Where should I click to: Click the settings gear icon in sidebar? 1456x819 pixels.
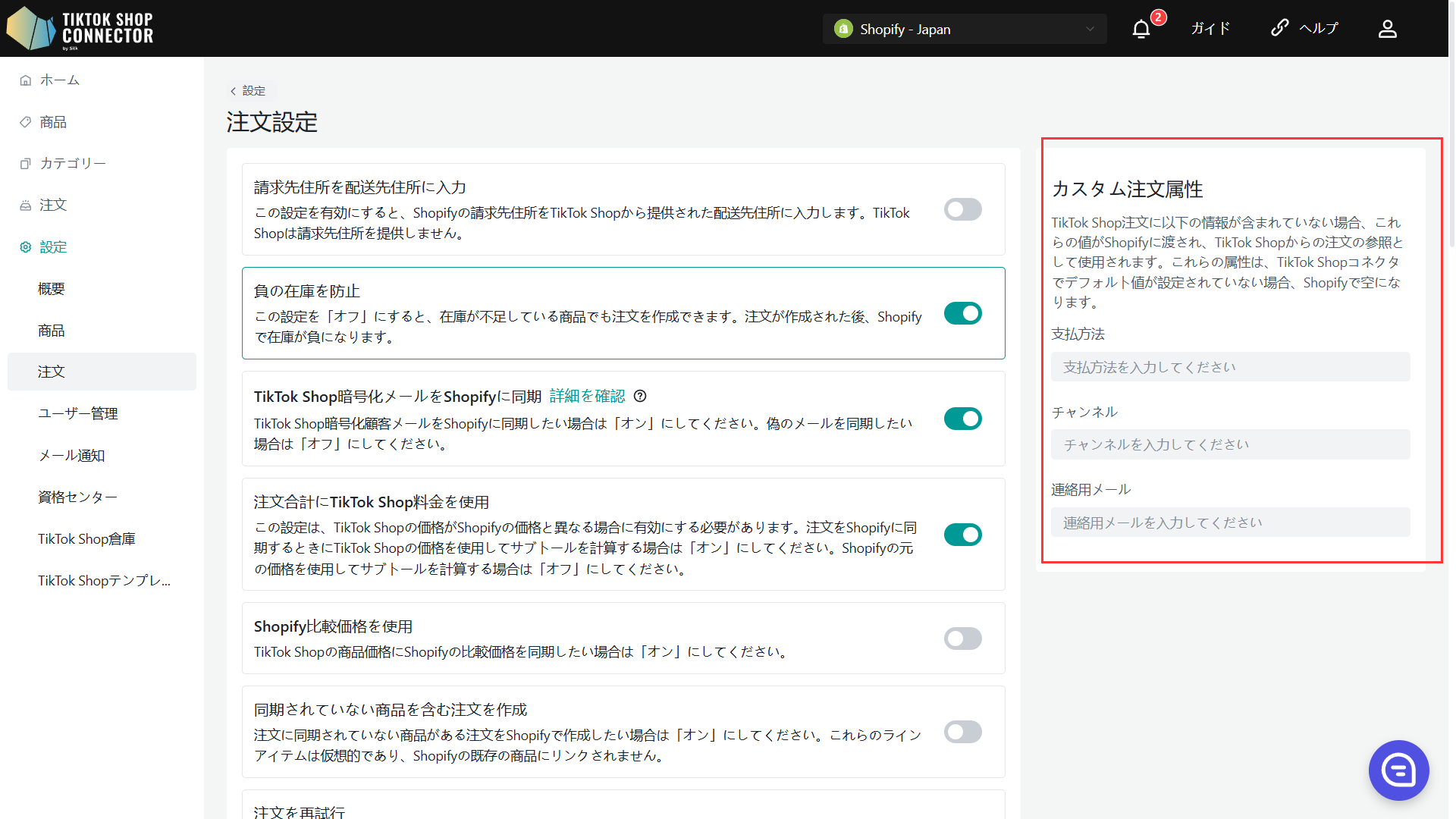[26, 247]
